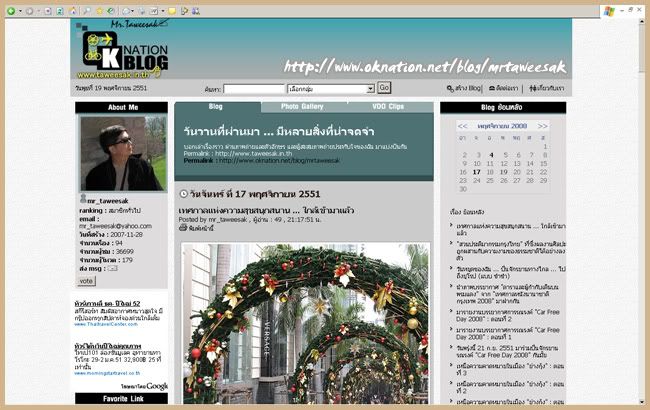Select calendar date 4
The width and height of the screenshot is (650, 410).
tap(491, 155)
